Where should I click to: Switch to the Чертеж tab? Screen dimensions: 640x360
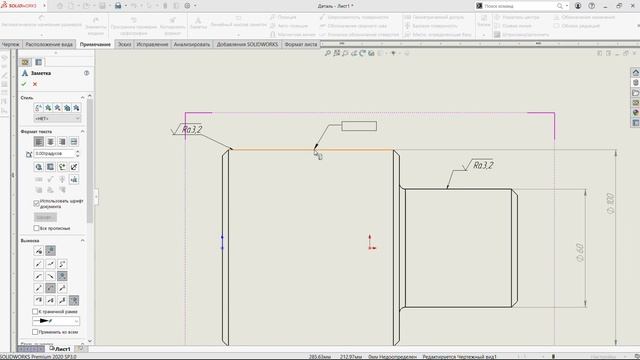(x=10, y=44)
